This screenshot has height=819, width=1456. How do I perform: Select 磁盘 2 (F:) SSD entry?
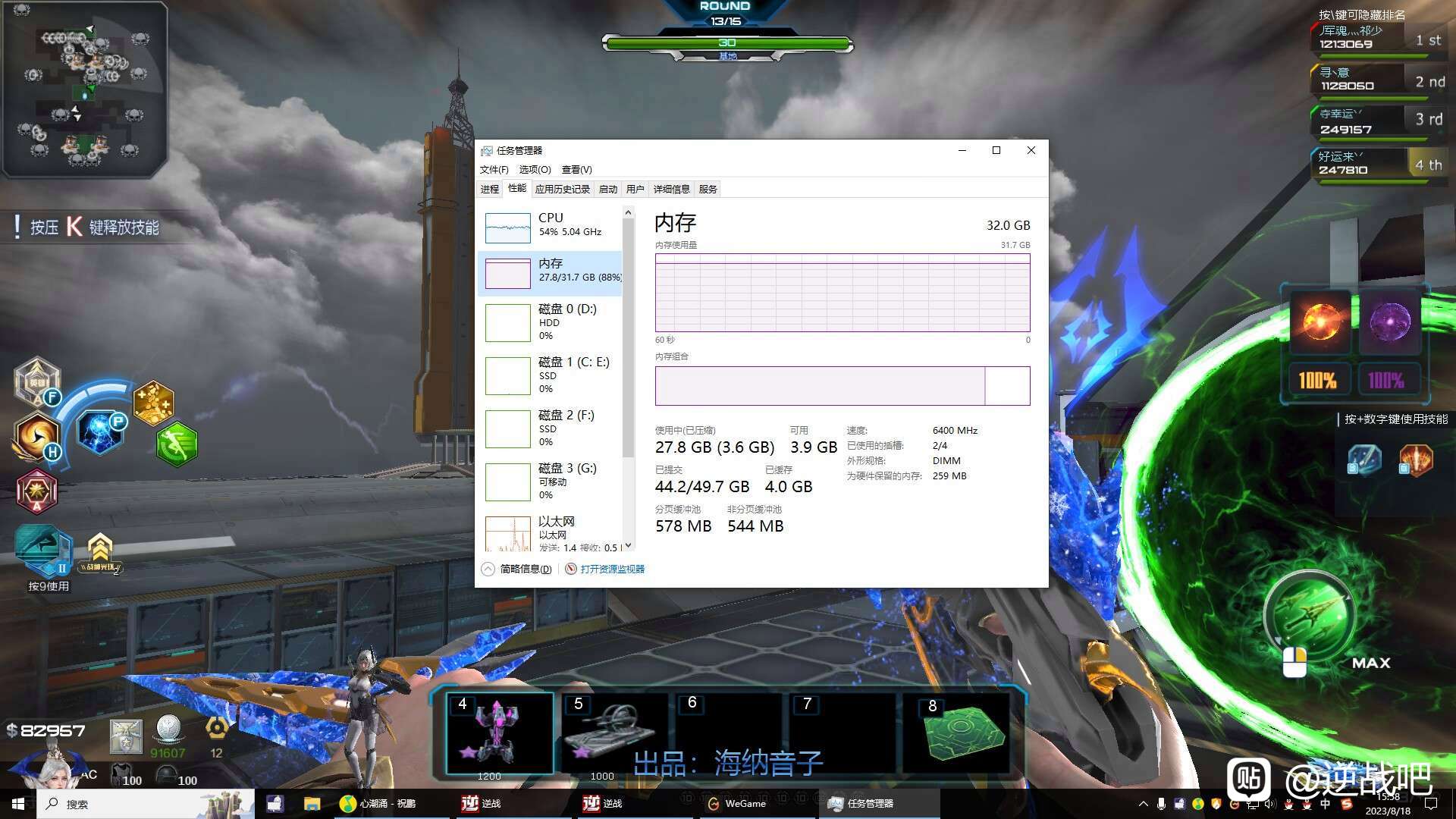[551, 428]
